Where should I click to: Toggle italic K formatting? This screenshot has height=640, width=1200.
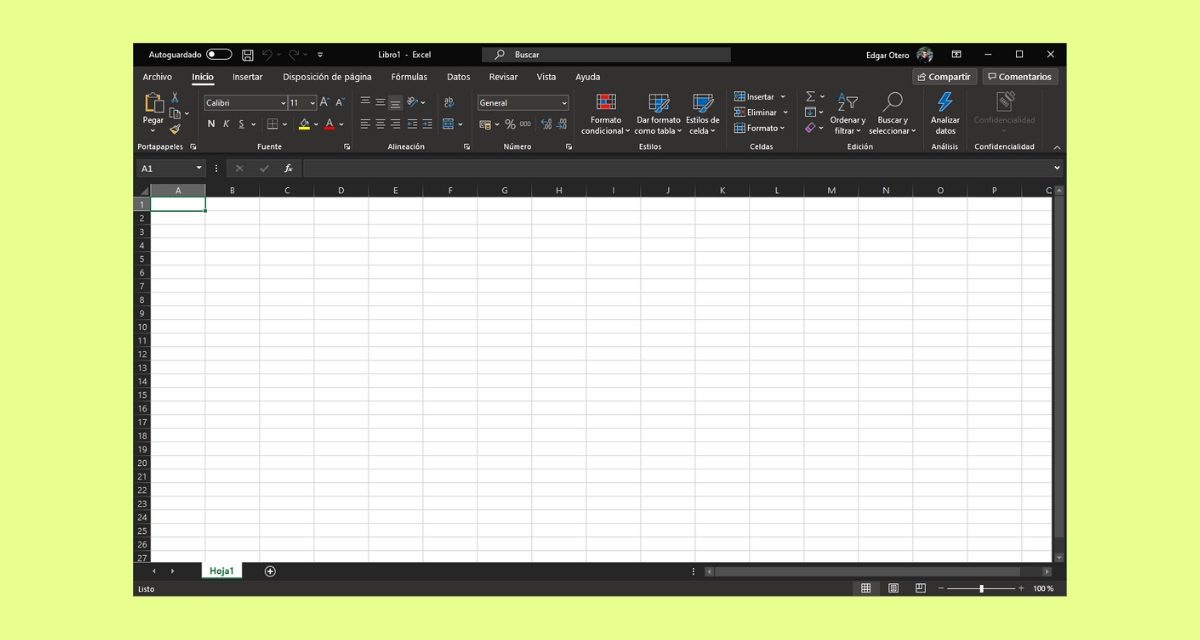(226, 124)
